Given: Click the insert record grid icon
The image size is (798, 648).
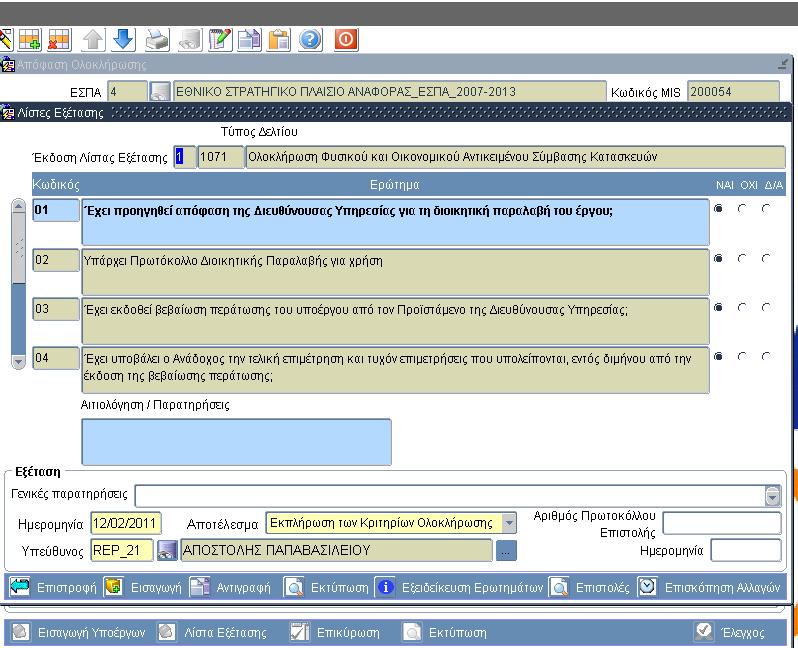Looking at the screenshot, I should tap(30, 39).
